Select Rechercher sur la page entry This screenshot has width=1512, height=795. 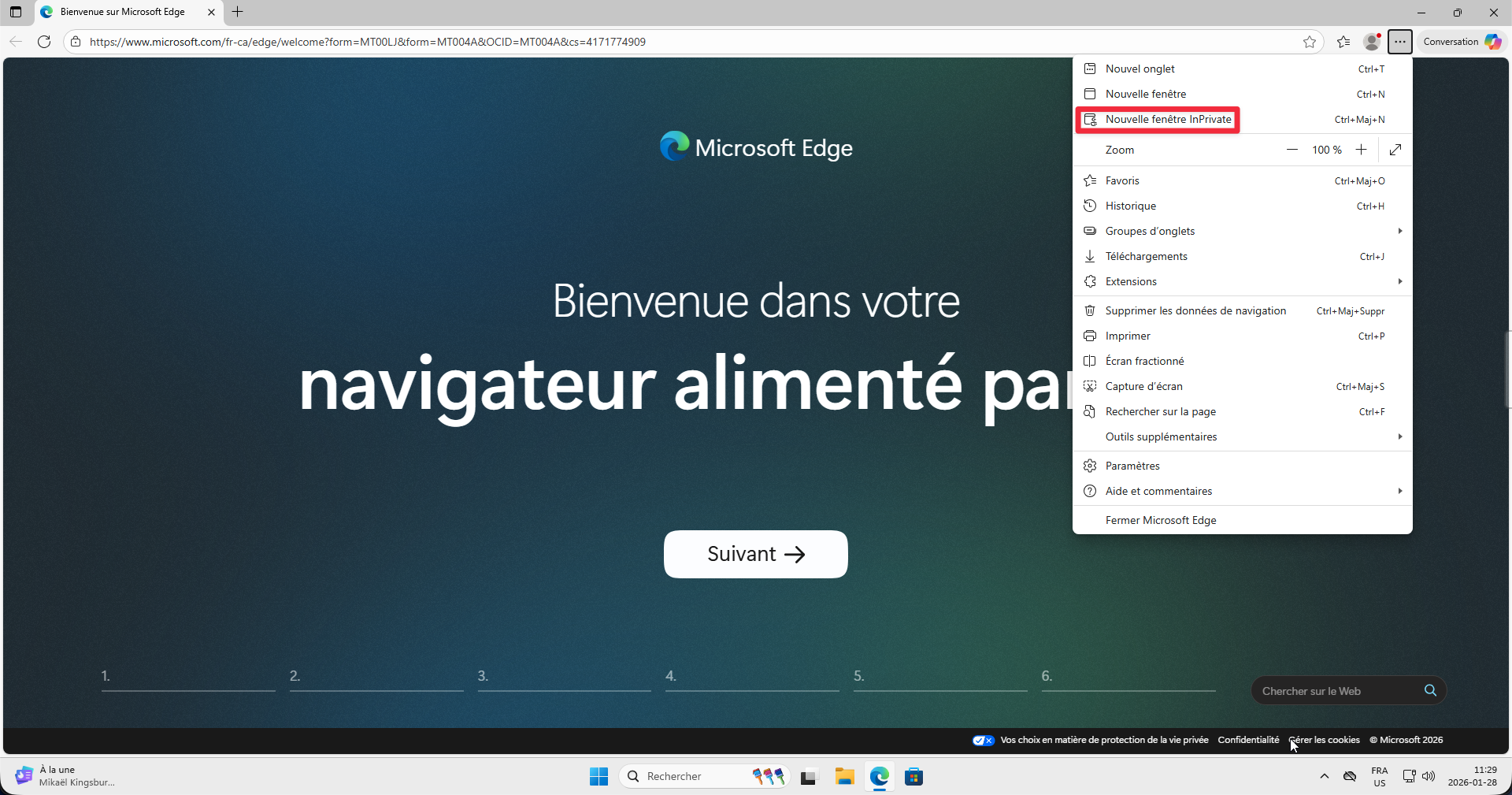(1243, 412)
